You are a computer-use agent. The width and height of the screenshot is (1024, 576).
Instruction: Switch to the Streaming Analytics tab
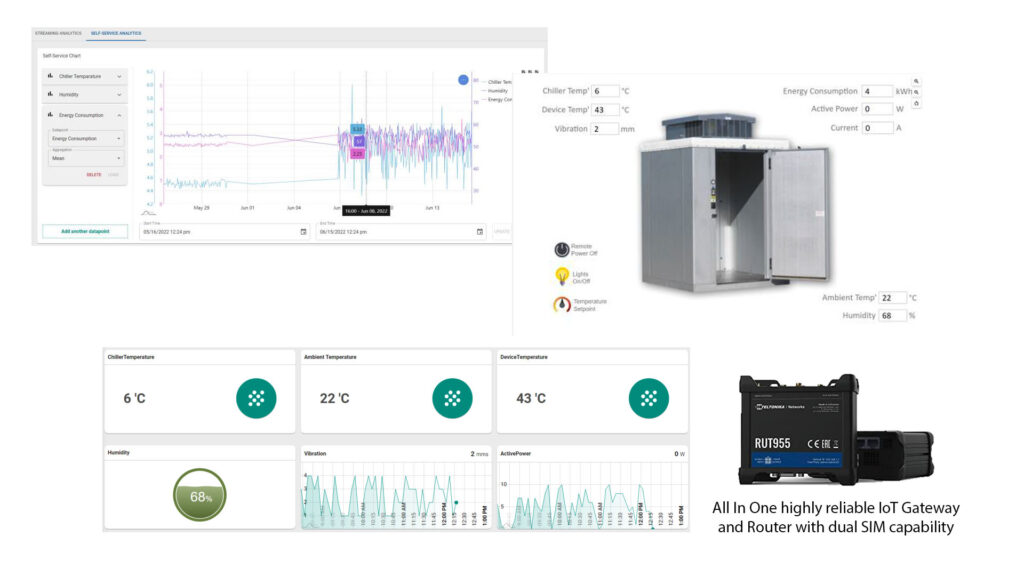point(59,34)
